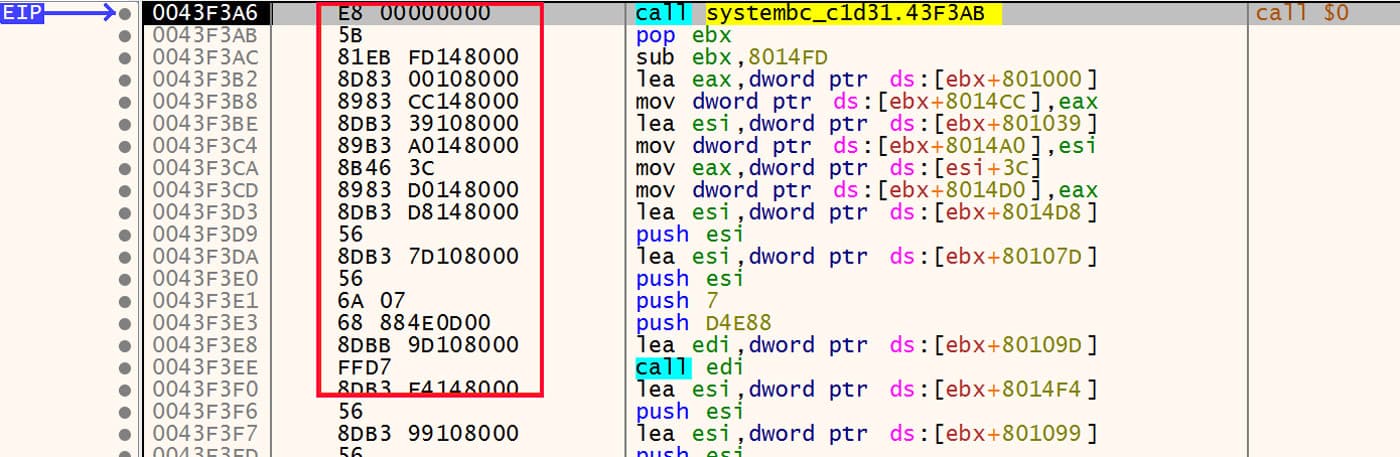The height and width of the screenshot is (457, 1400).
Task: Click the opcode bytes 68 884E0D00
Action: tap(414, 323)
